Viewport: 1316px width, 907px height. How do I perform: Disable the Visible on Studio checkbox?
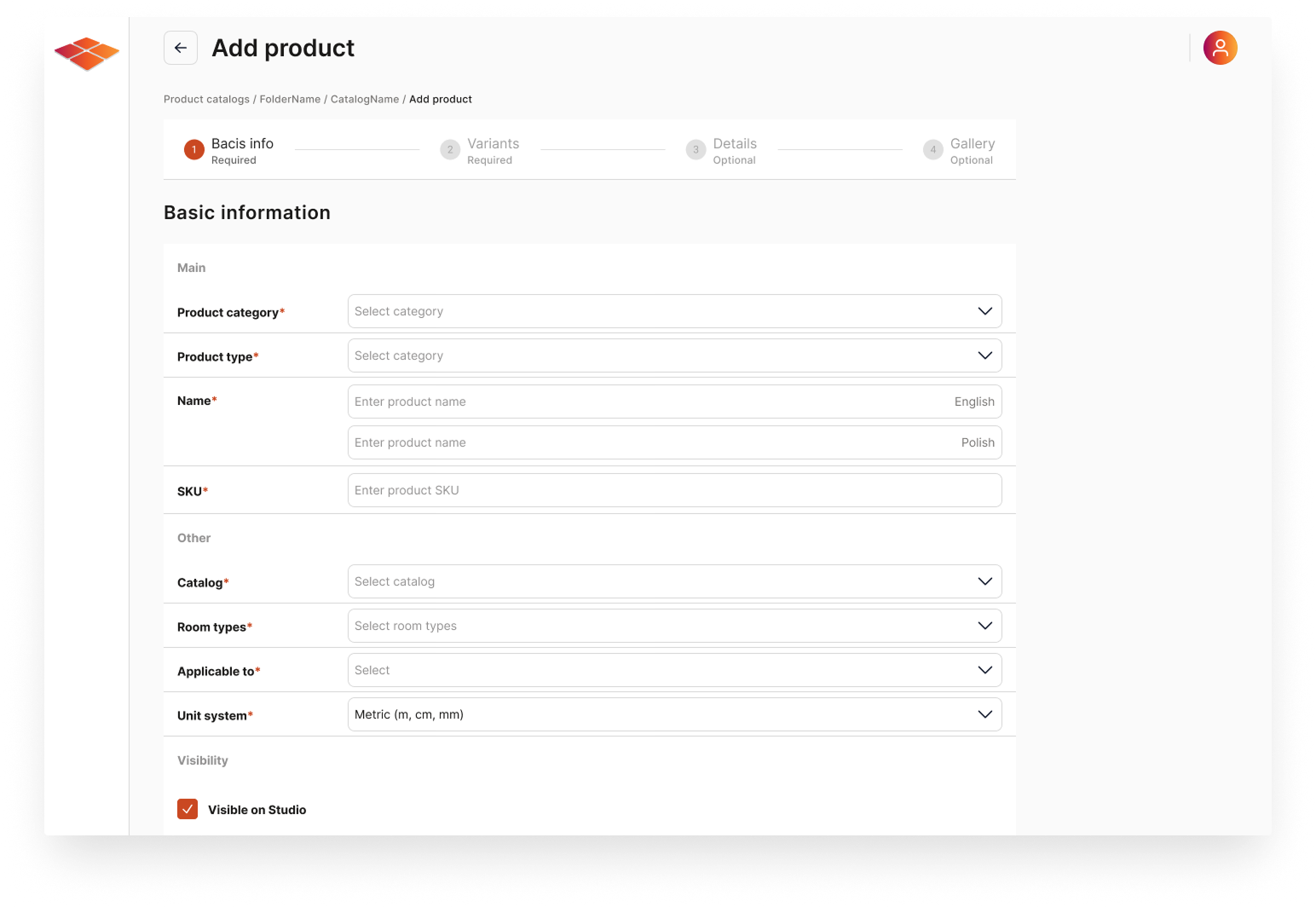point(188,808)
